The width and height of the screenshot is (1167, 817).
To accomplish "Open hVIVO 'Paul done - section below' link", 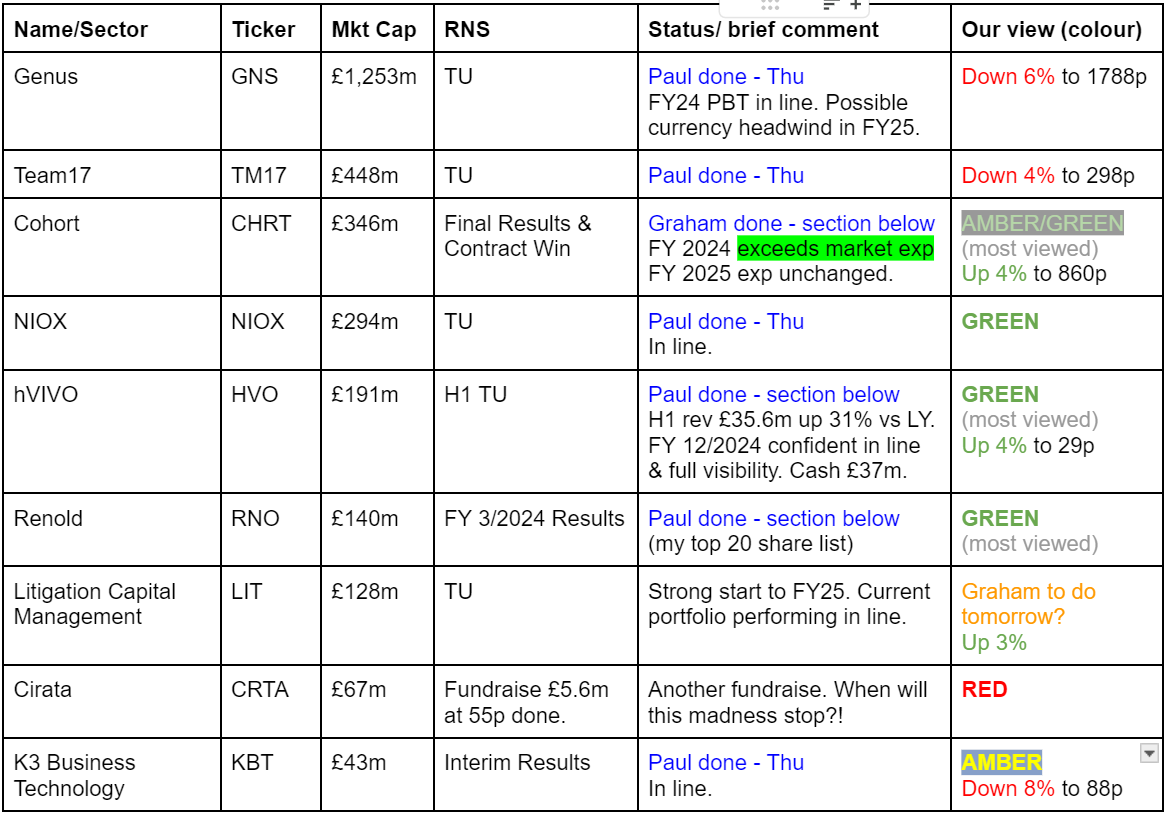I will pos(773,394).
